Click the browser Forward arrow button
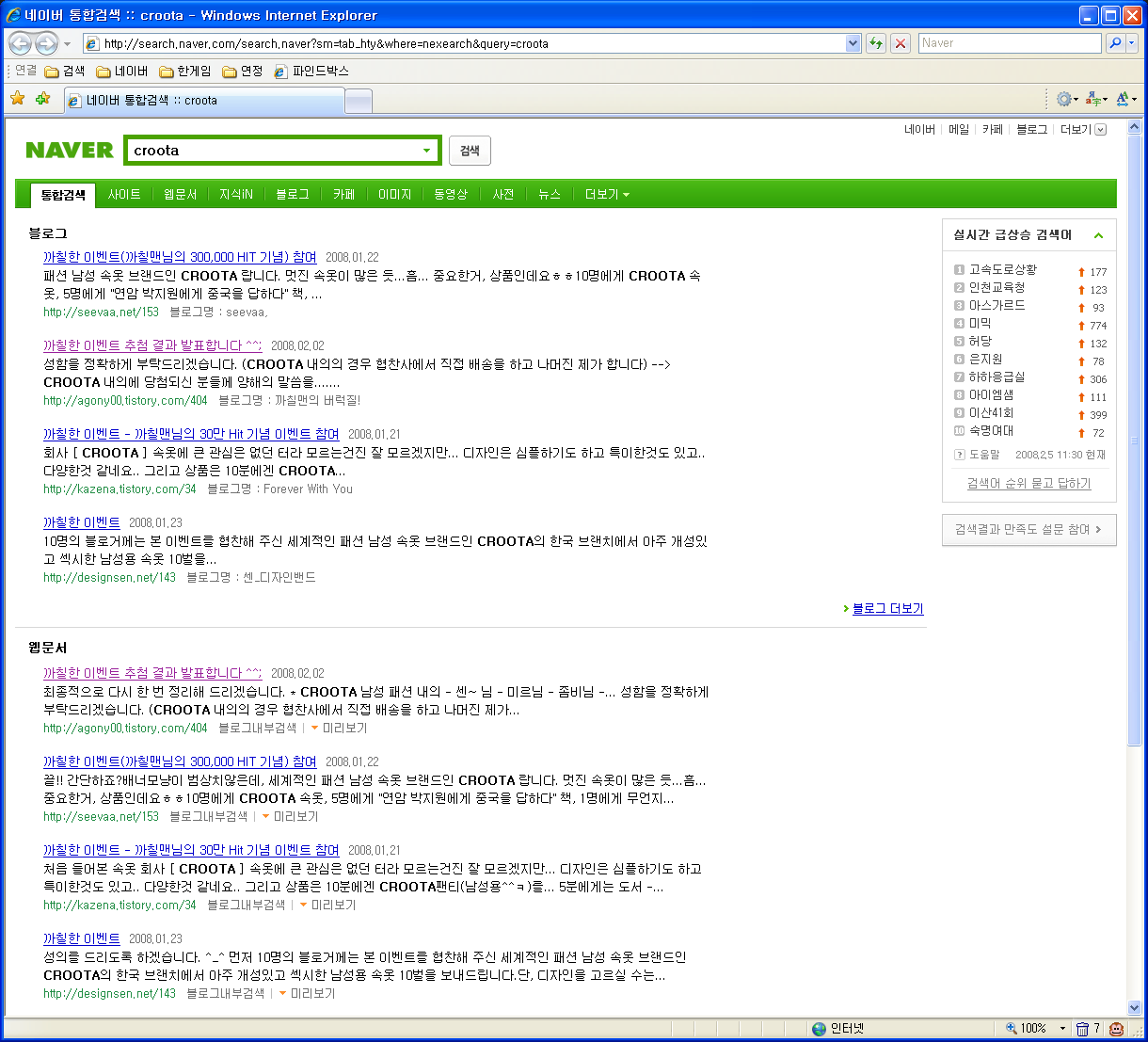1148x1042 pixels. (x=46, y=43)
